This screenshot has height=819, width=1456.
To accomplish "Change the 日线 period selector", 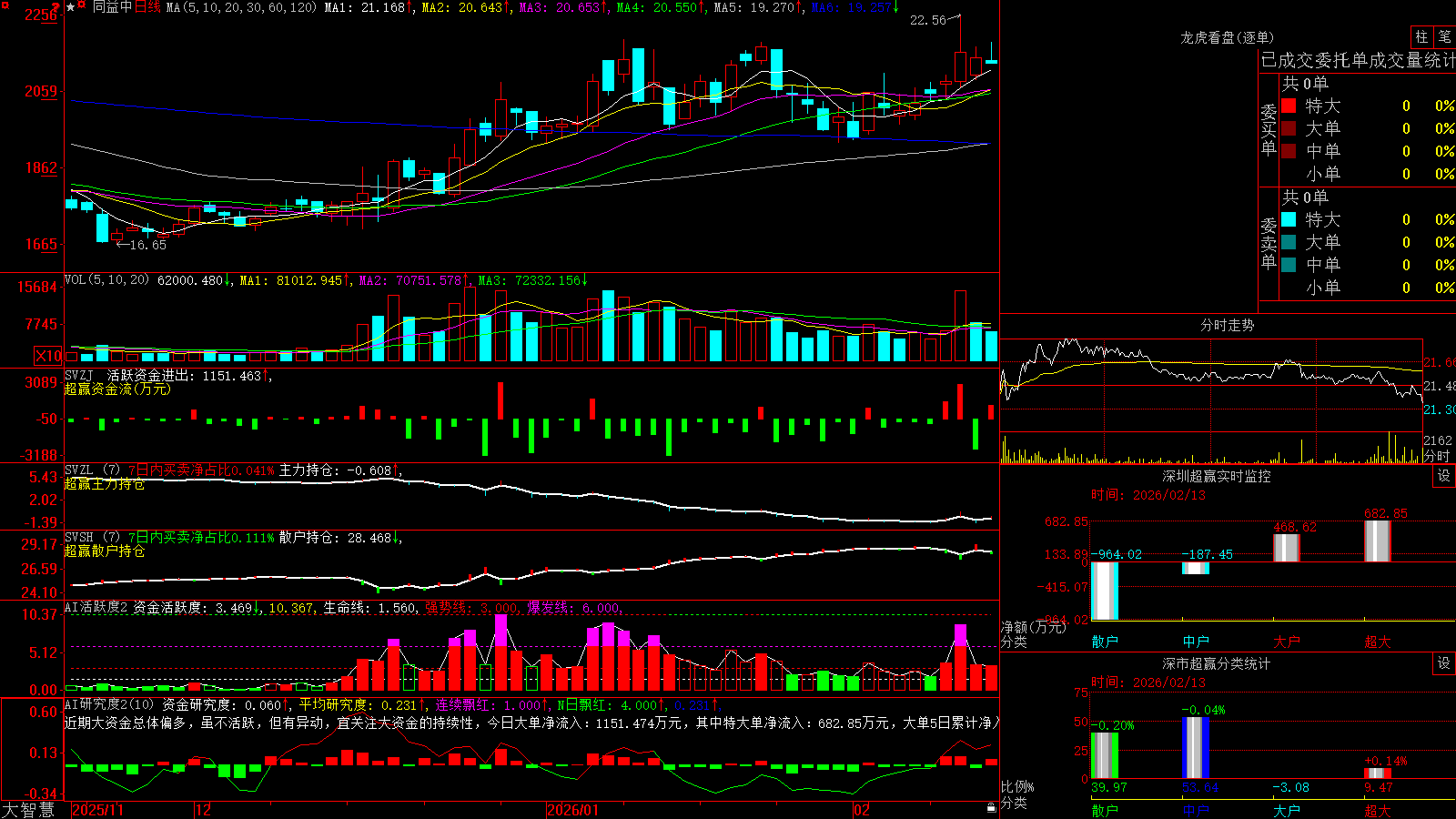I will coord(147,7).
